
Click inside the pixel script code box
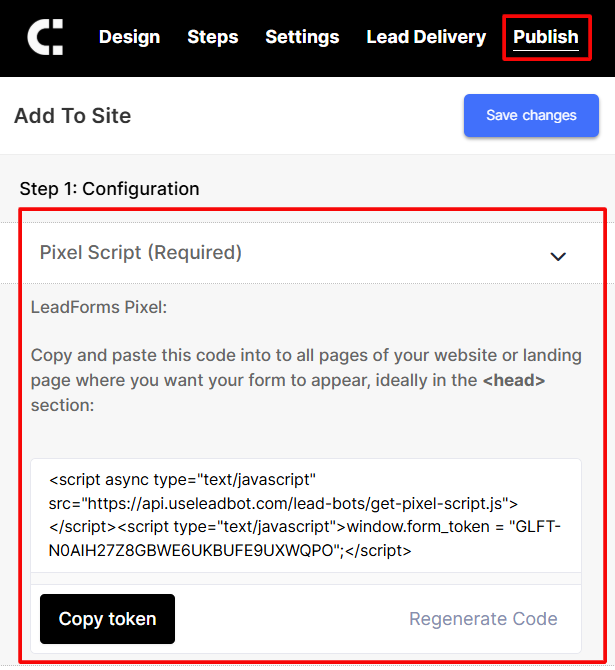coord(306,515)
